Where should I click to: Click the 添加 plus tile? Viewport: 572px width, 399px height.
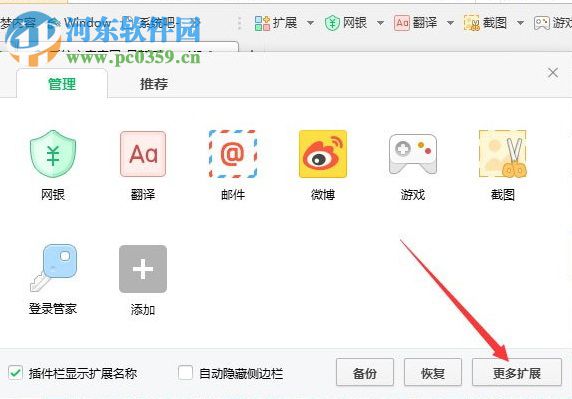point(143,269)
